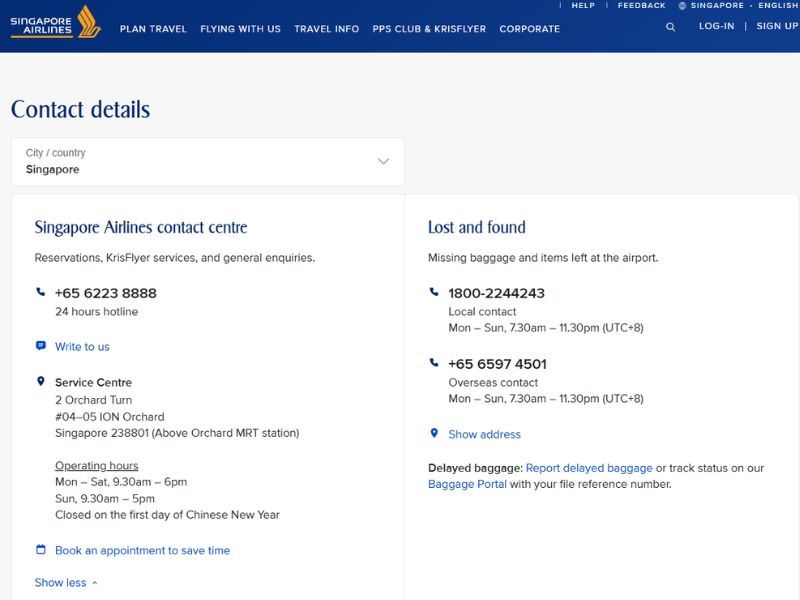The image size is (800, 600).
Task: Change region via Singapore - English selector
Action: (739, 6)
